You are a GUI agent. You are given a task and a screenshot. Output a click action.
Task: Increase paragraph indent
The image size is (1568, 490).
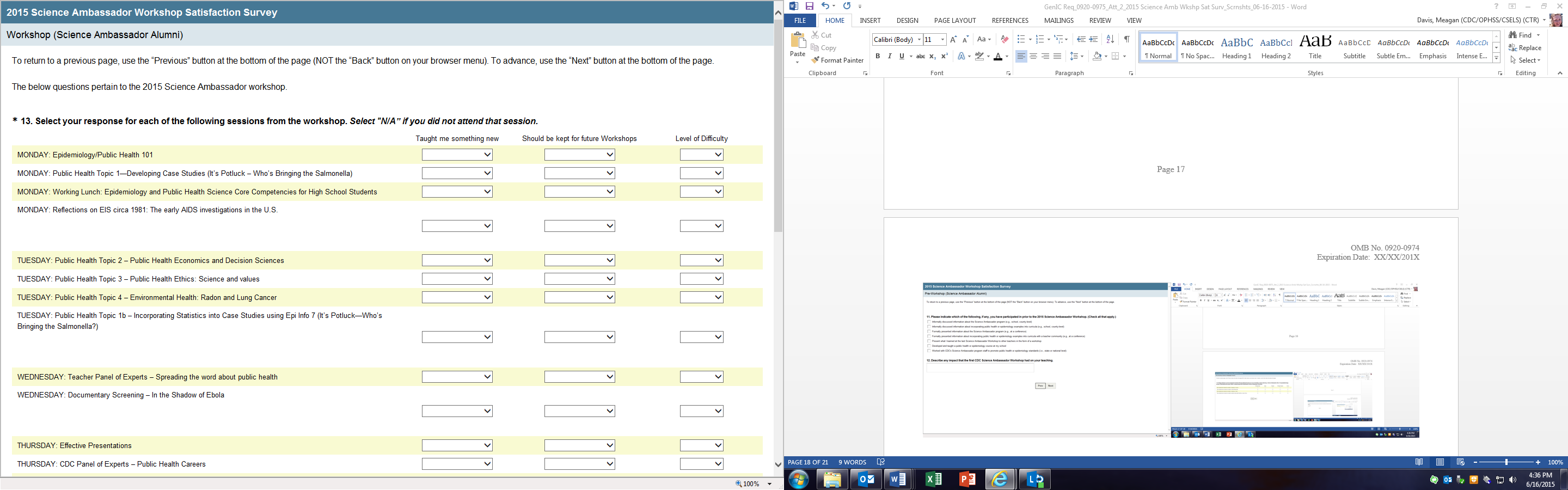(1093, 40)
